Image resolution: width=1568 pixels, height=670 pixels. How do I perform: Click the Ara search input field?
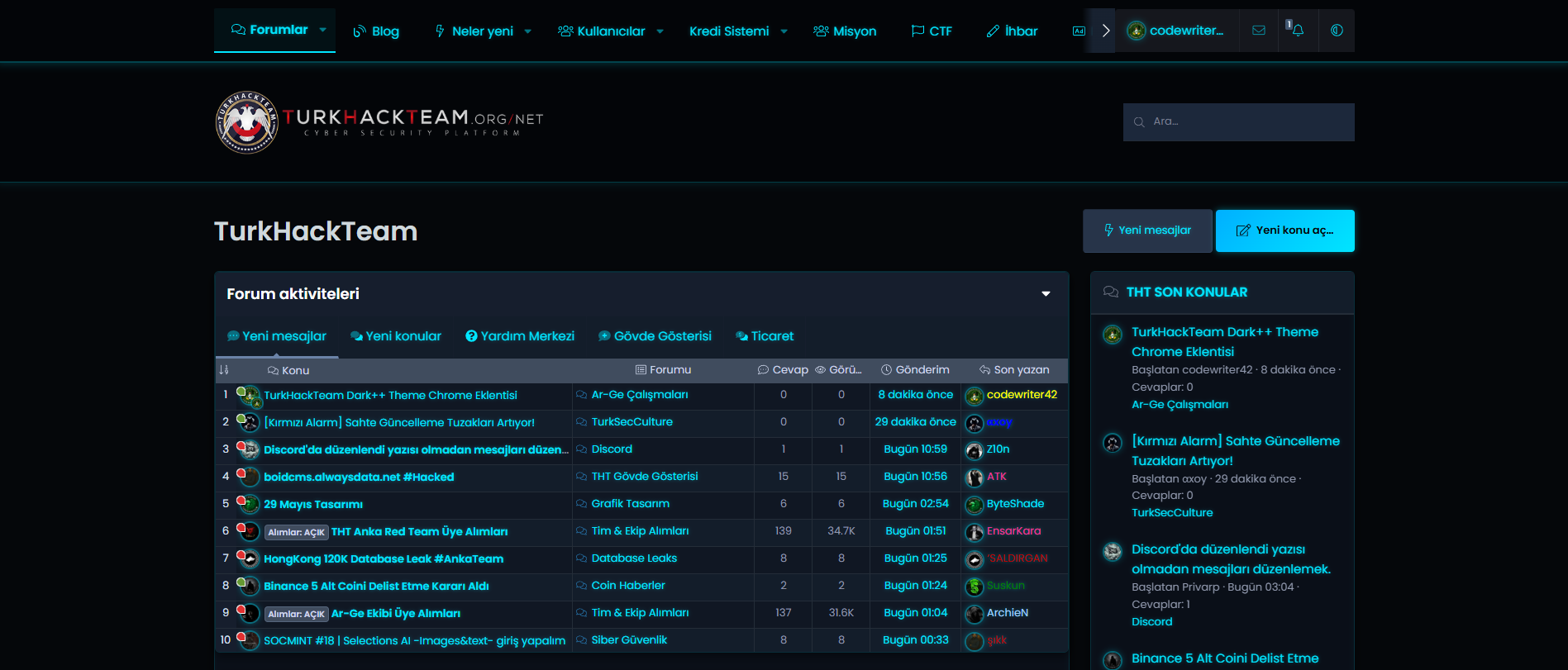click(x=1238, y=122)
